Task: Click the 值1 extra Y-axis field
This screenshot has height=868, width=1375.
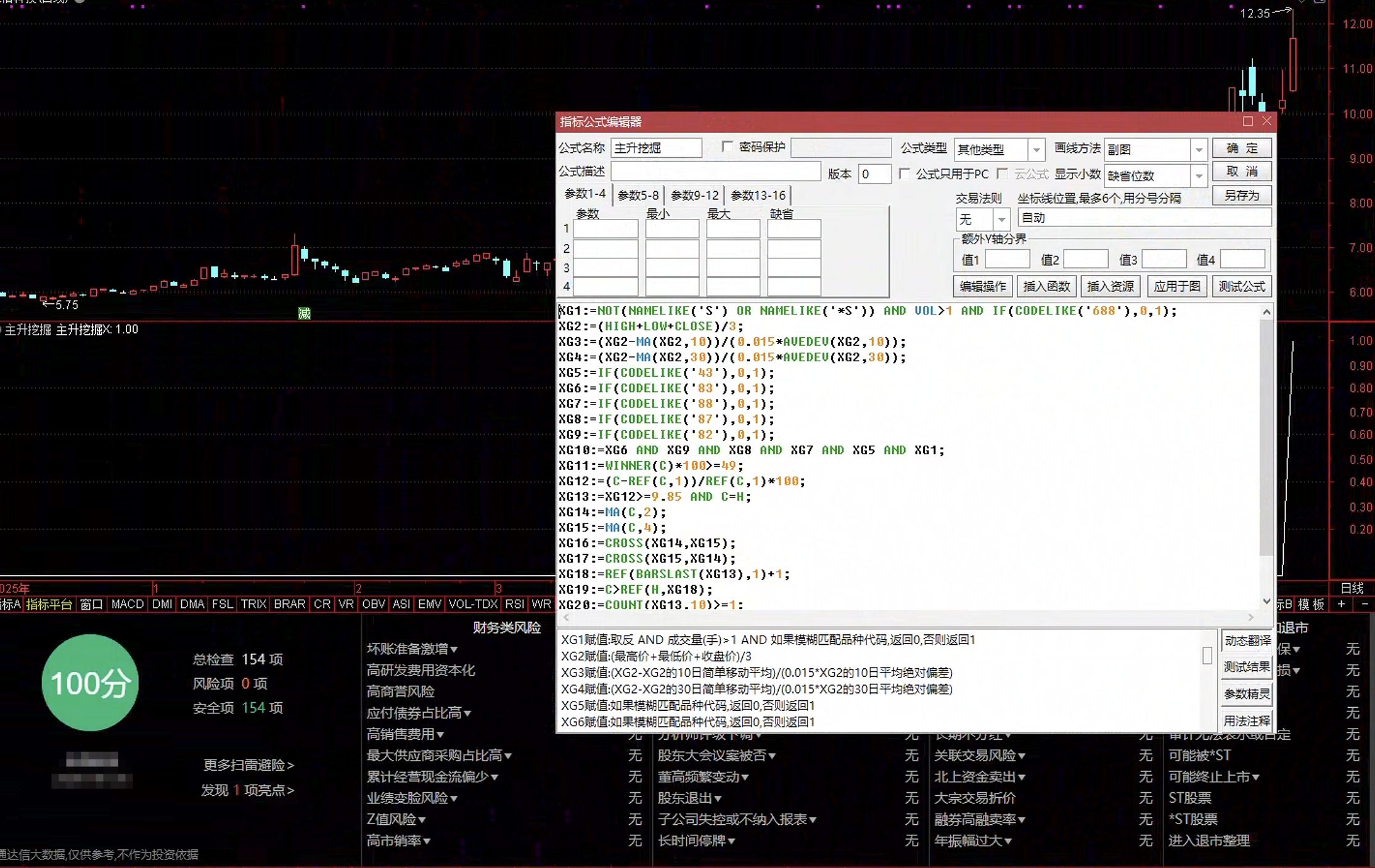Action: point(1007,260)
